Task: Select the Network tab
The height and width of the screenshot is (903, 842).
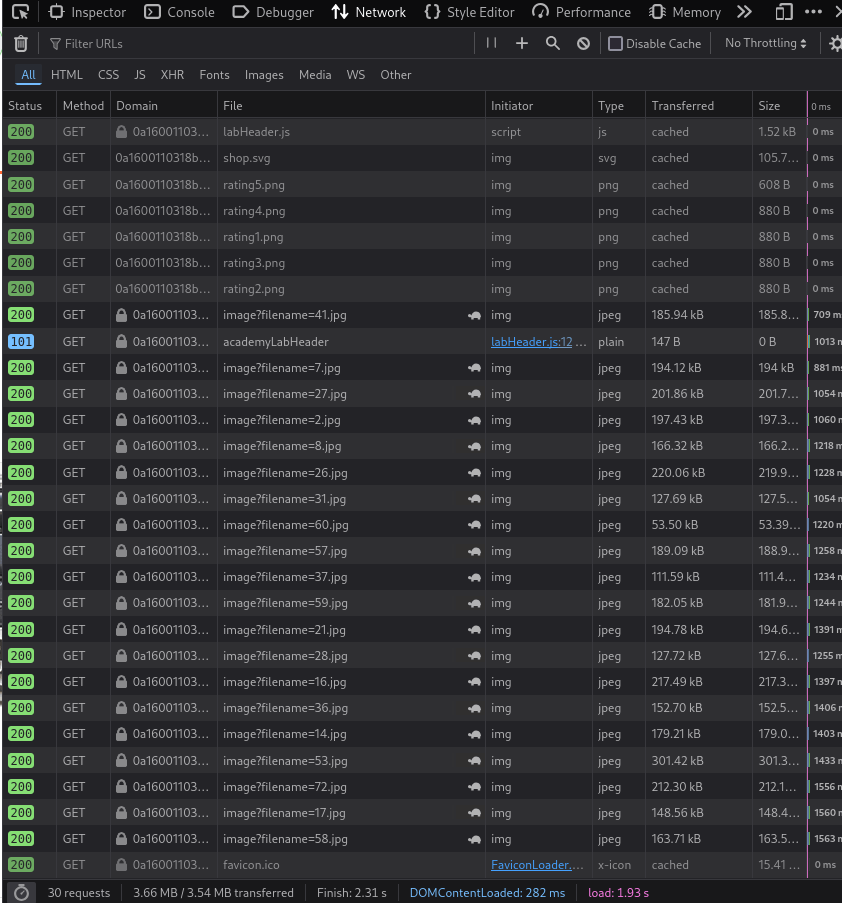Action: (x=369, y=12)
